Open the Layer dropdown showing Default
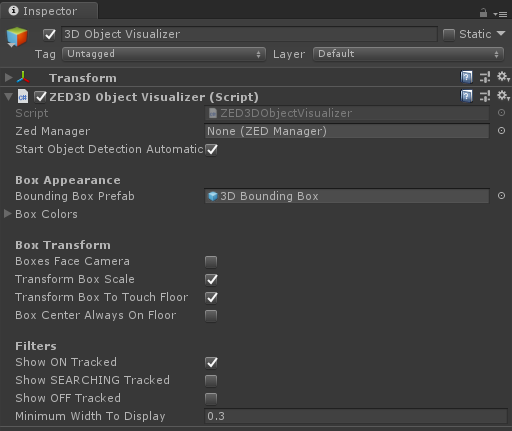Viewport: 512px width, 431px height. click(408, 54)
